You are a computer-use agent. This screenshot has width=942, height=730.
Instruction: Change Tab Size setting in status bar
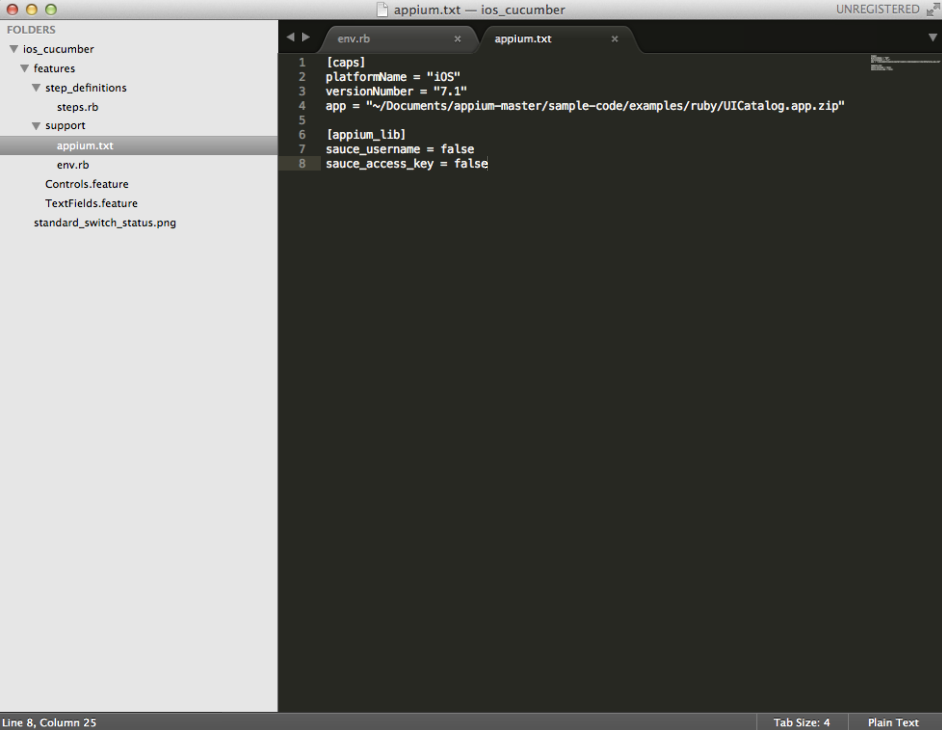(801, 722)
